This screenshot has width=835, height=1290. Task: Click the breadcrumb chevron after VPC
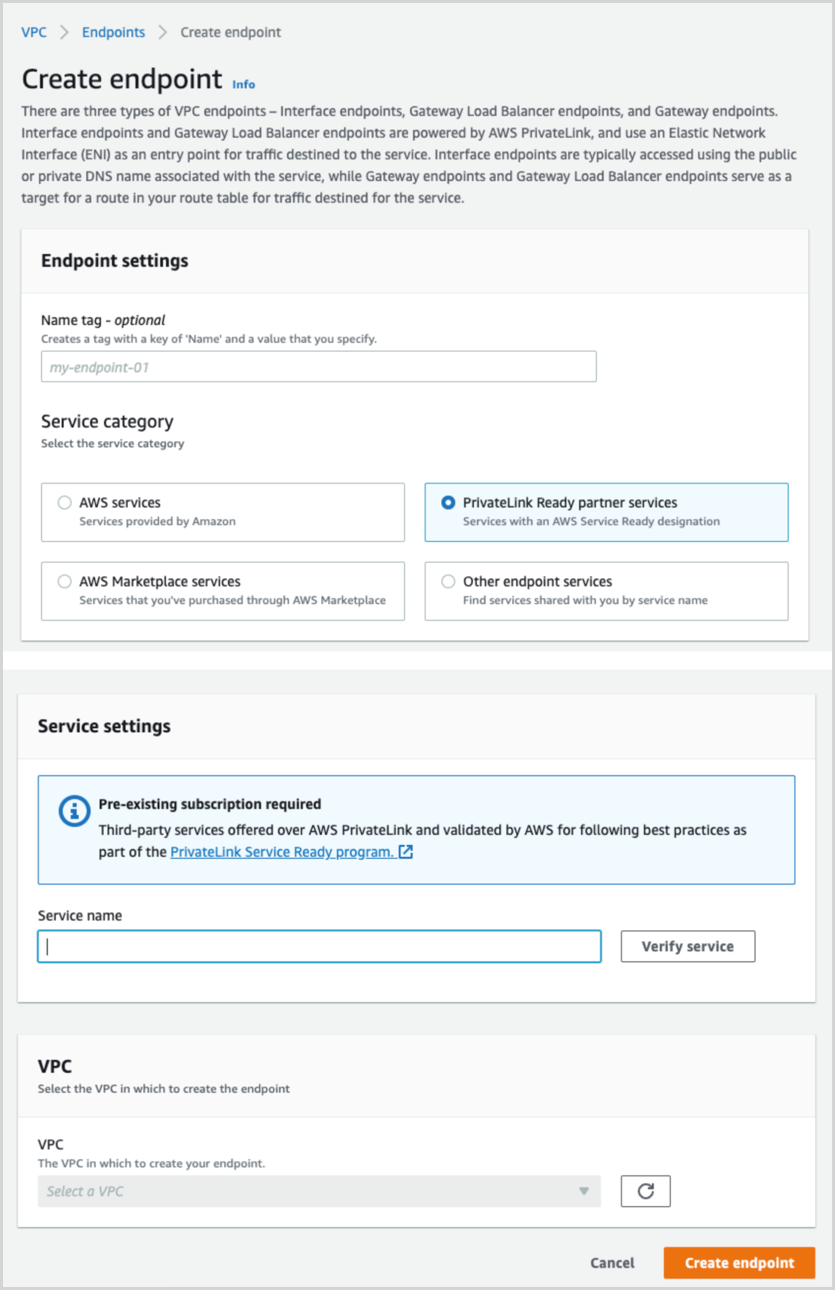pos(64,32)
